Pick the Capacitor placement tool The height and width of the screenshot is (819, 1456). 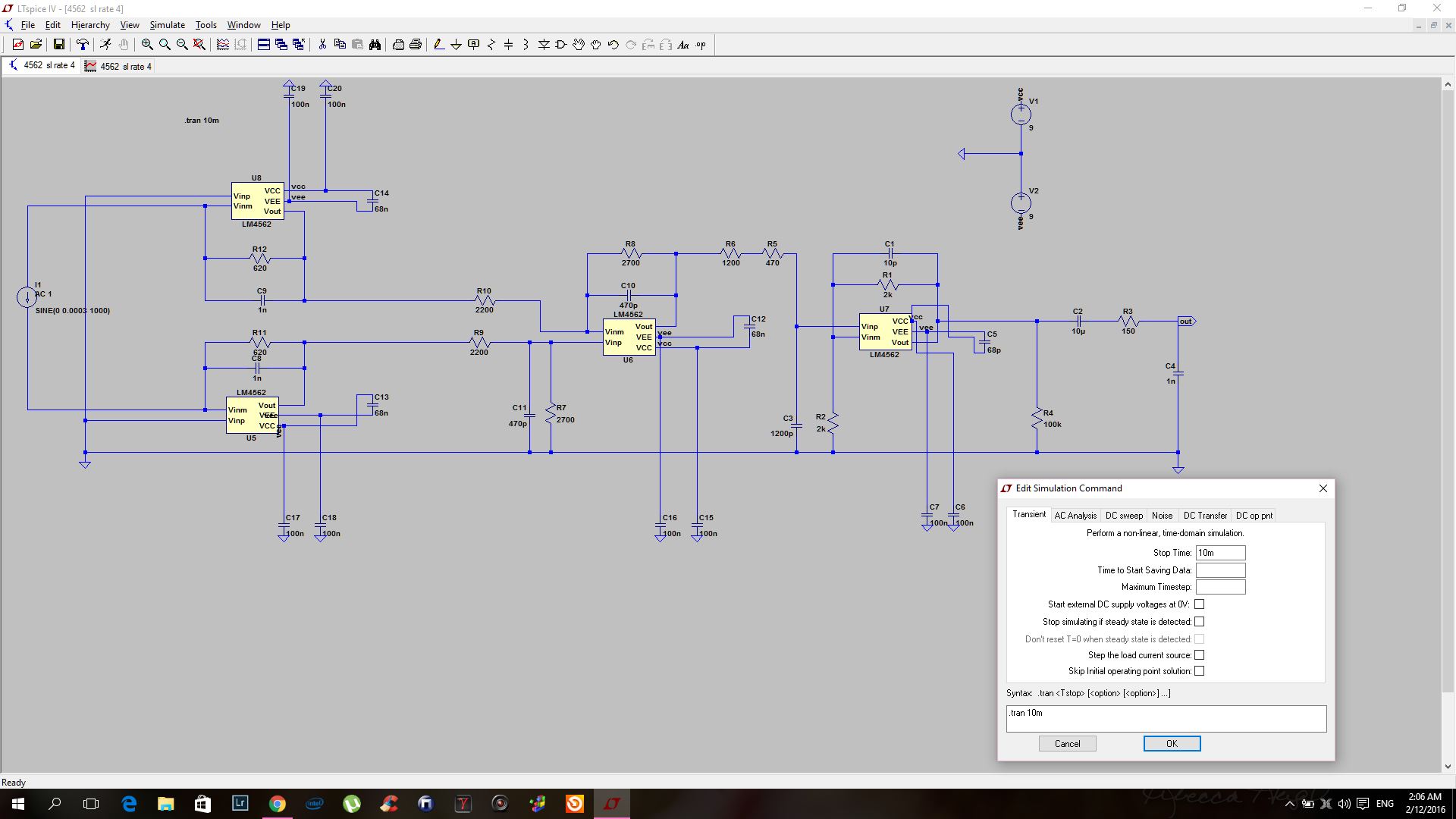point(509,45)
